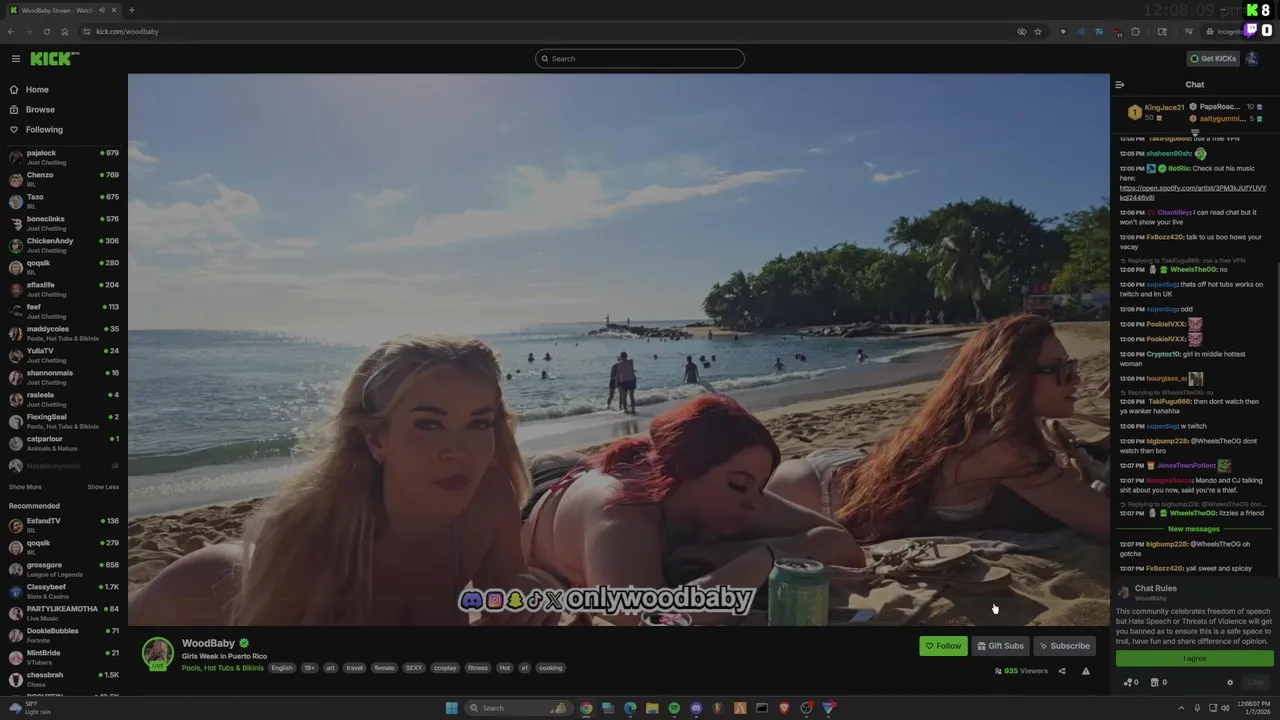Go back in browser history
1280x720 pixels.
click(11, 32)
